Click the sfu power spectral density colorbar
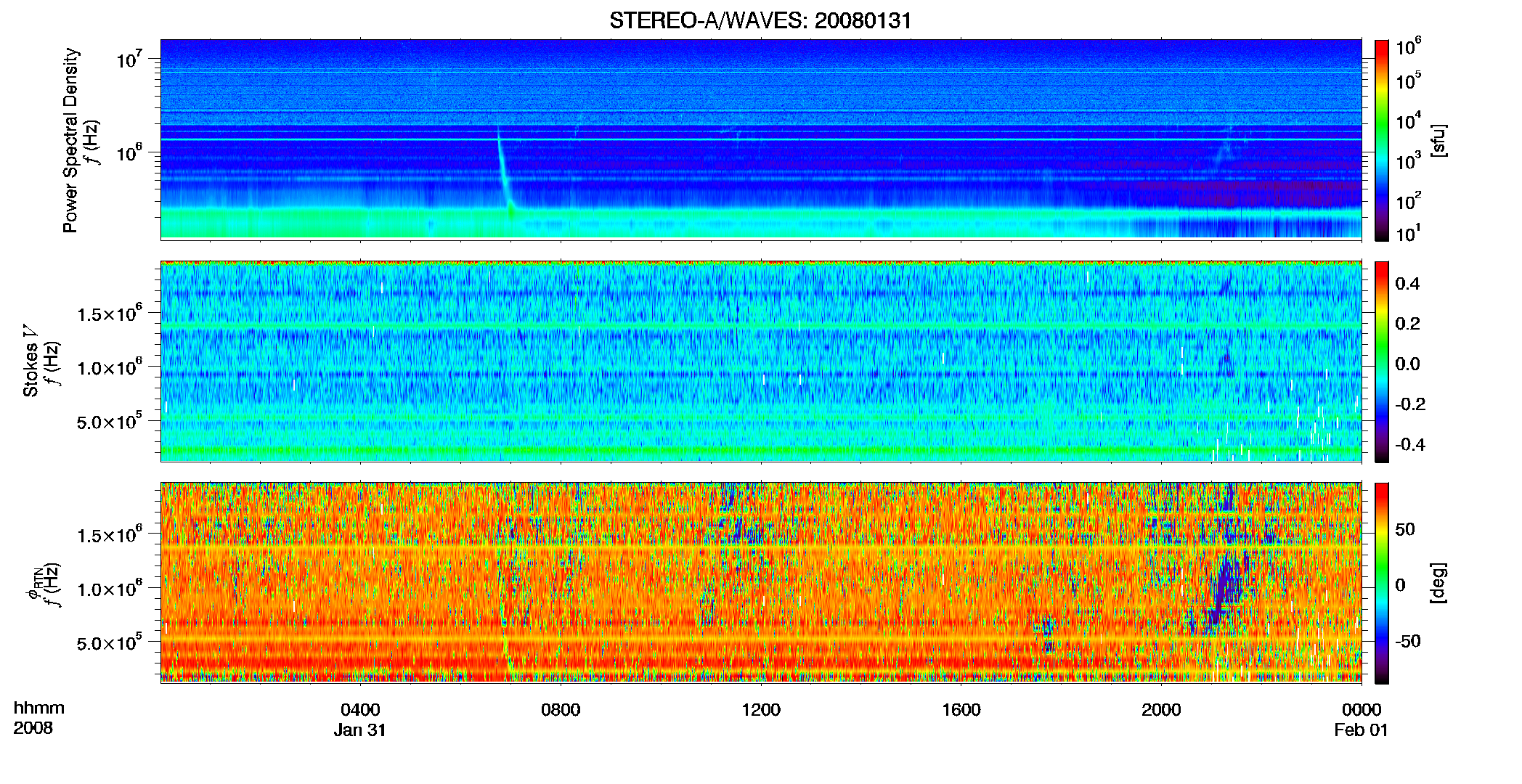The width and height of the screenshot is (1522, 784). tap(1382, 140)
